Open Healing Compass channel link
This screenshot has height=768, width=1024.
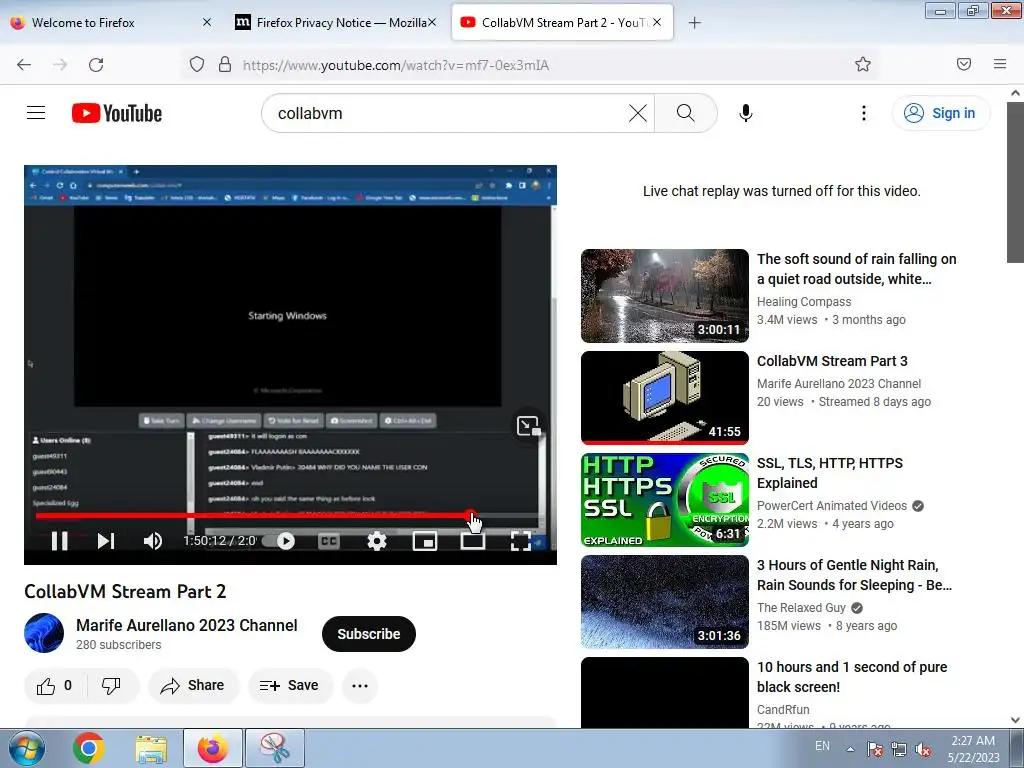coord(804,302)
